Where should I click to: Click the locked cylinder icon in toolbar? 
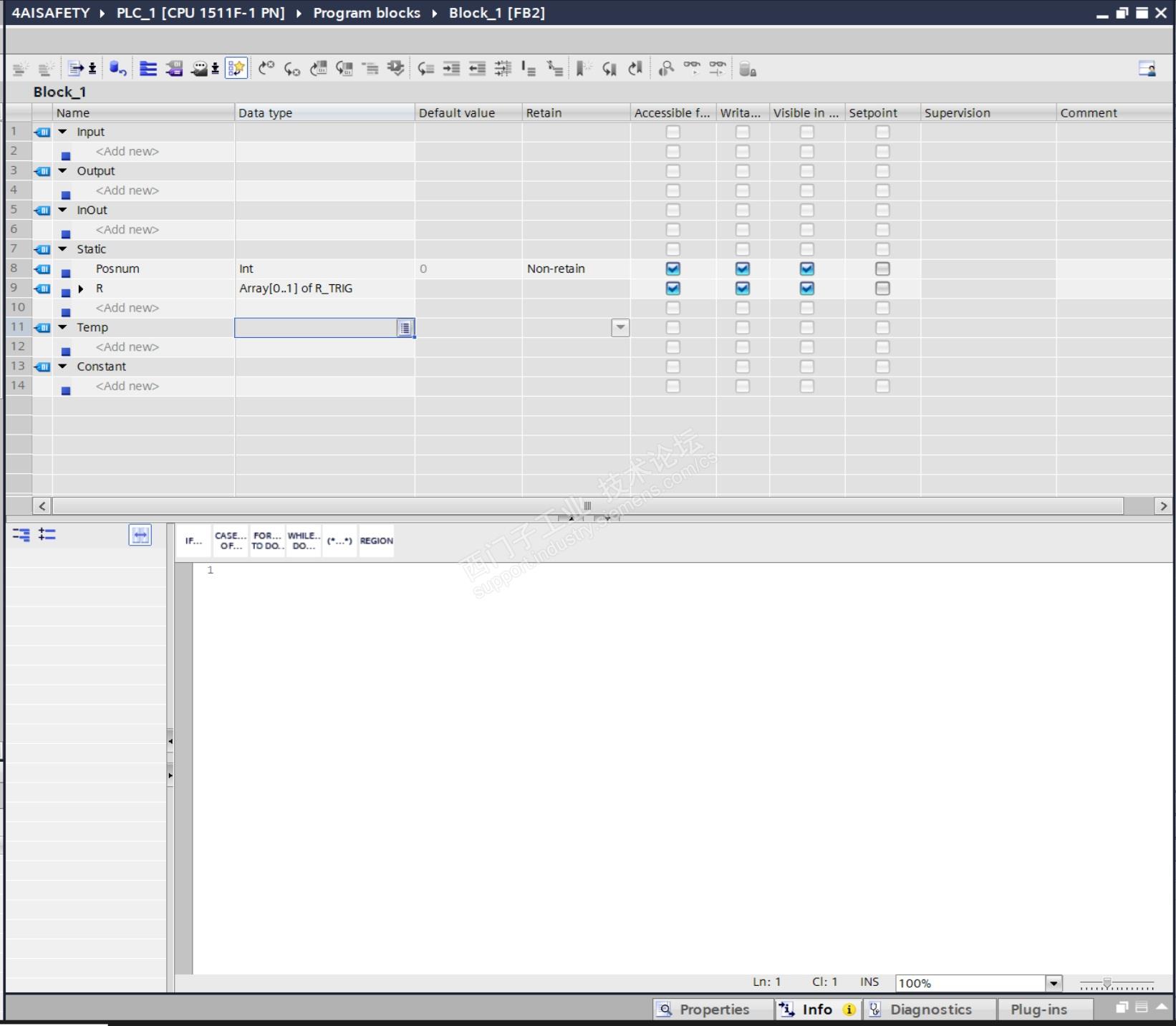pos(748,69)
